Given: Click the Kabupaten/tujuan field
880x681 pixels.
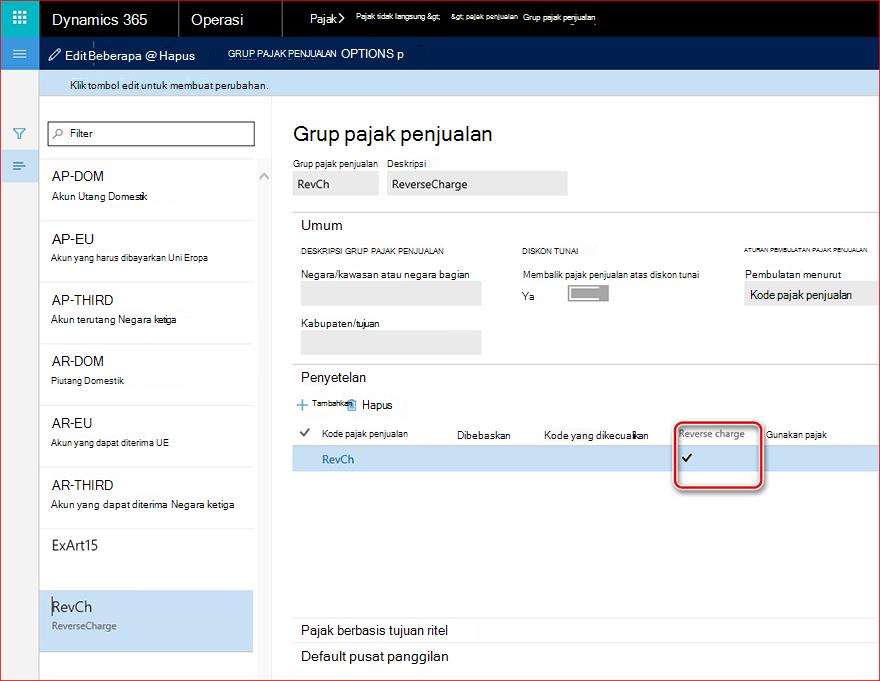Looking at the screenshot, I should coord(391,342).
